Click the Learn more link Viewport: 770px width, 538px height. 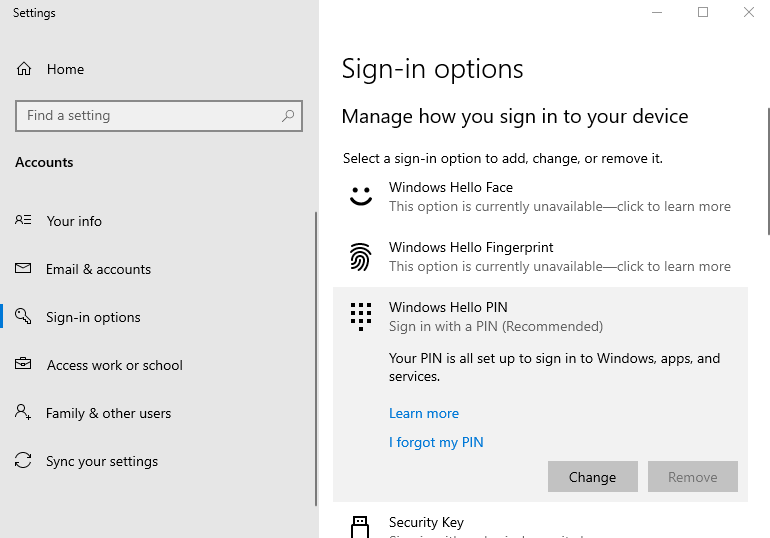[x=424, y=413]
